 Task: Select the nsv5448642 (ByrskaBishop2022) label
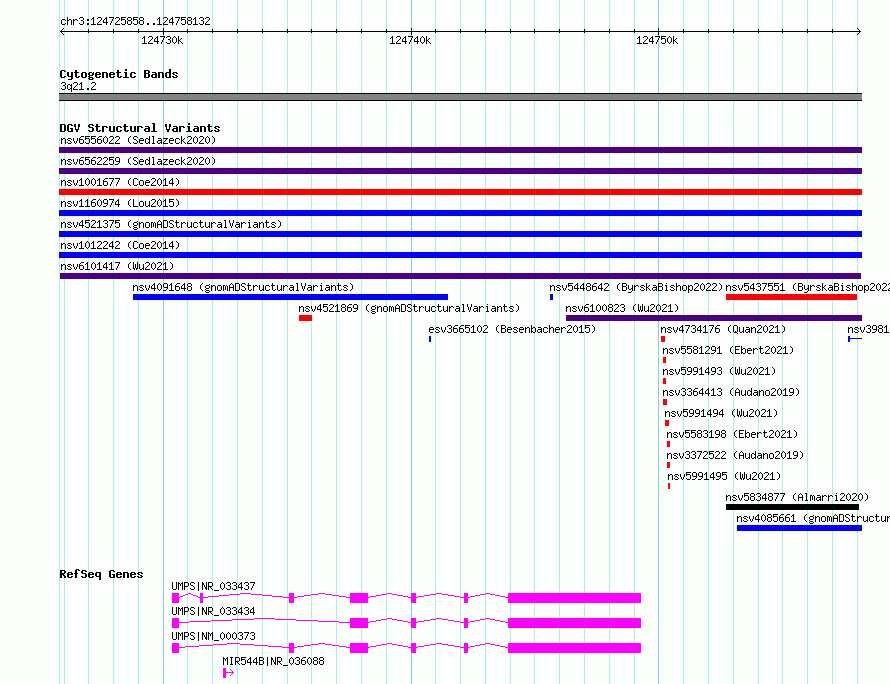(636, 287)
